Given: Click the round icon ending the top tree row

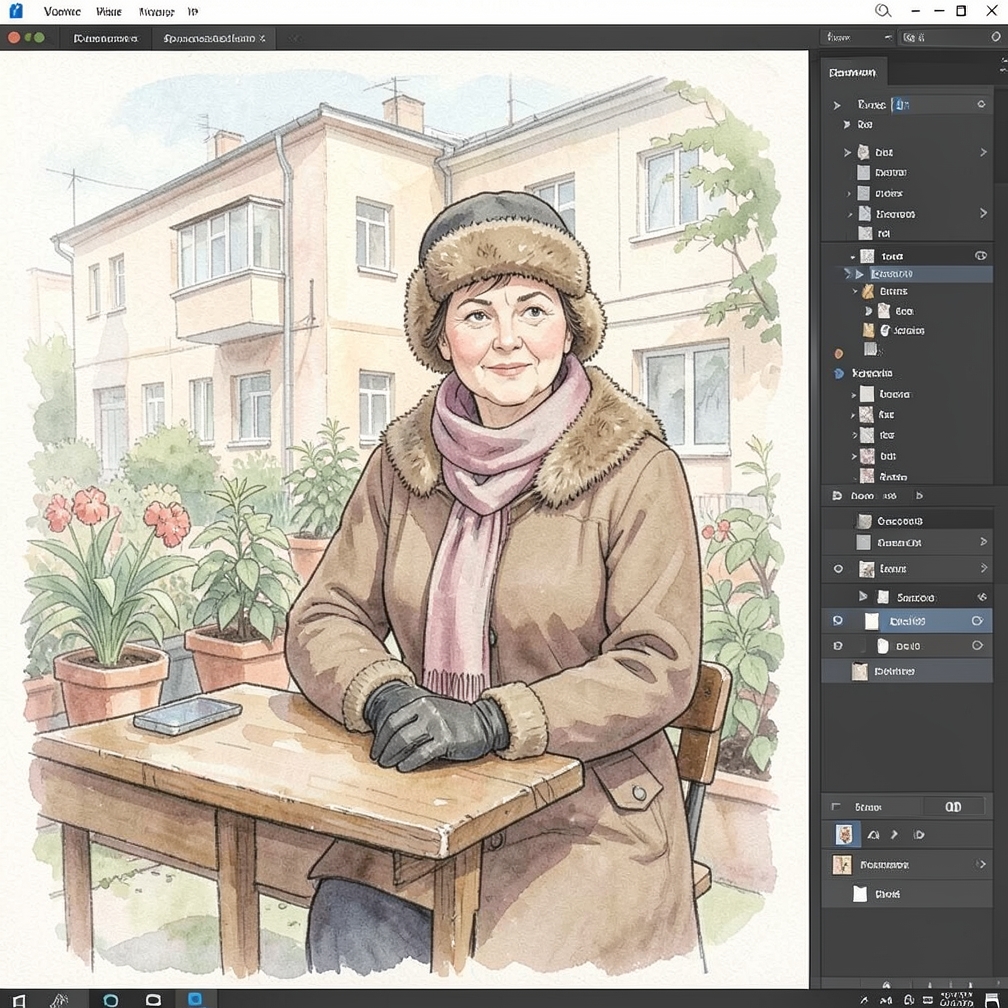Looking at the screenshot, I should point(981,104).
